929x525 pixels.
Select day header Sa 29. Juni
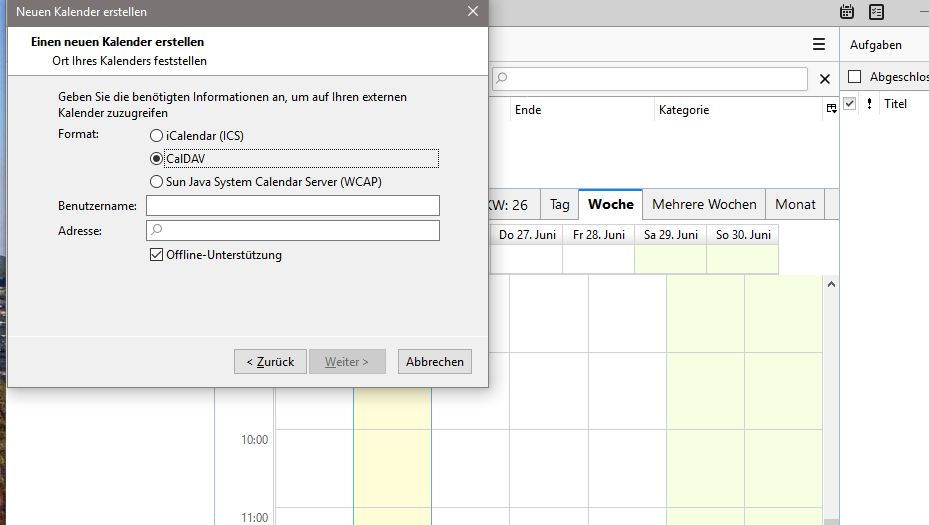[x=671, y=235]
